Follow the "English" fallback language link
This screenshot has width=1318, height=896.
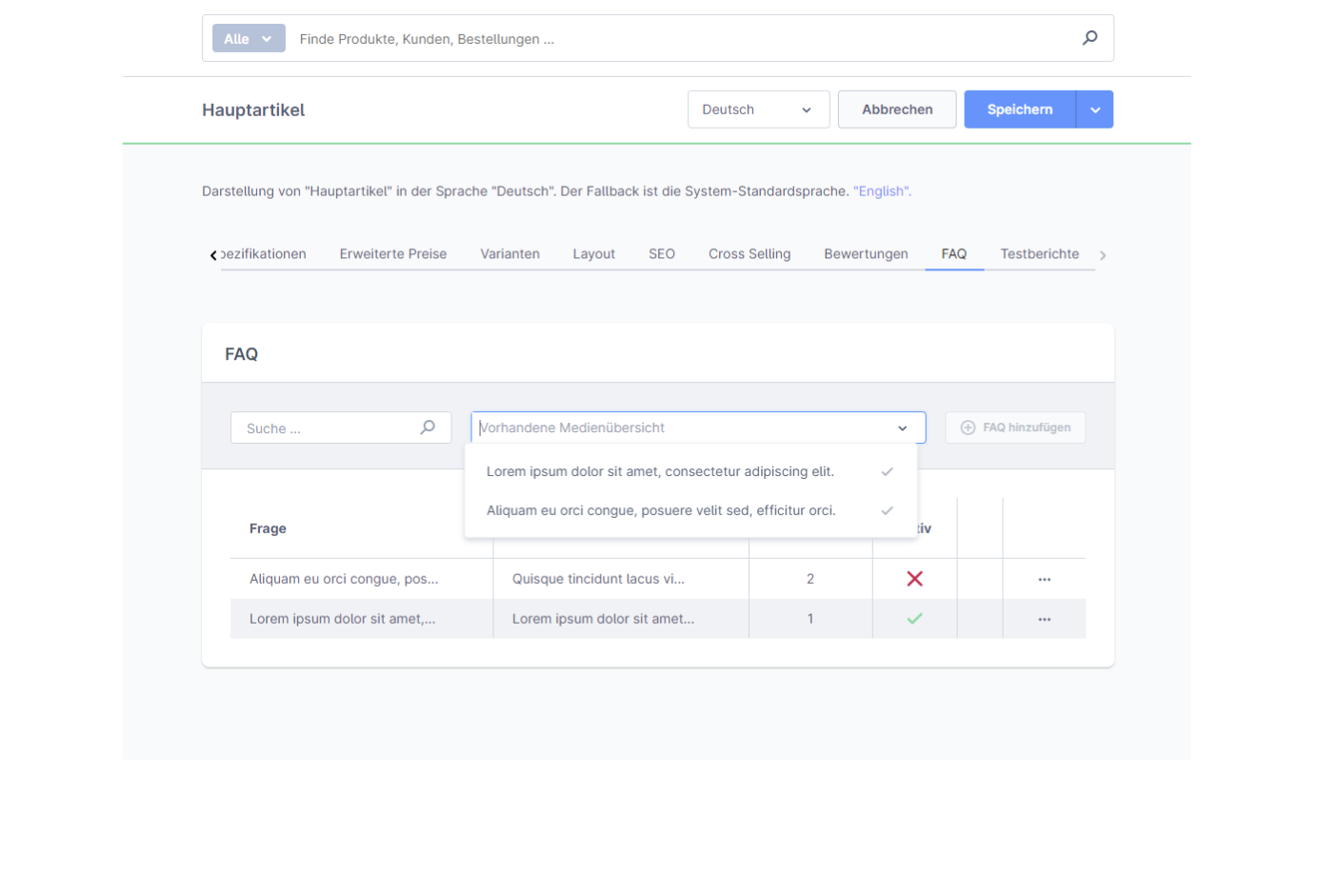tap(882, 191)
